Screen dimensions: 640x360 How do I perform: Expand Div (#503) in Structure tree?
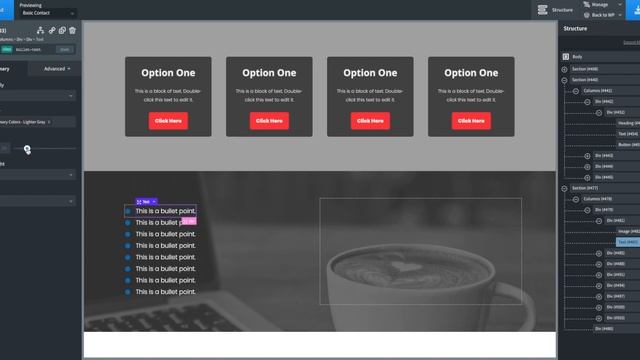[599, 318]
